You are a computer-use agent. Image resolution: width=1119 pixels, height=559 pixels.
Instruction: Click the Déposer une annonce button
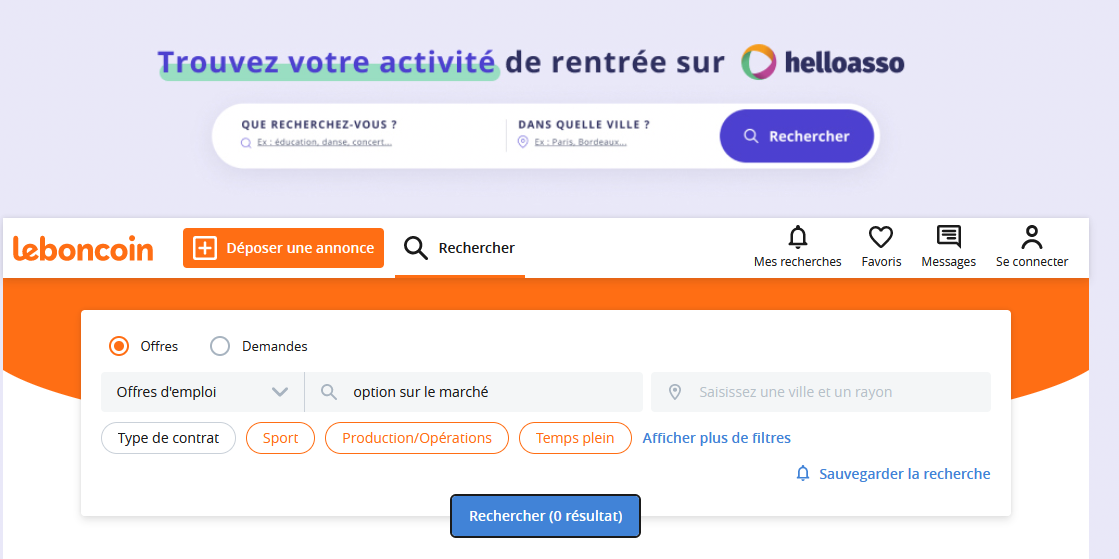tap(283, 248)
